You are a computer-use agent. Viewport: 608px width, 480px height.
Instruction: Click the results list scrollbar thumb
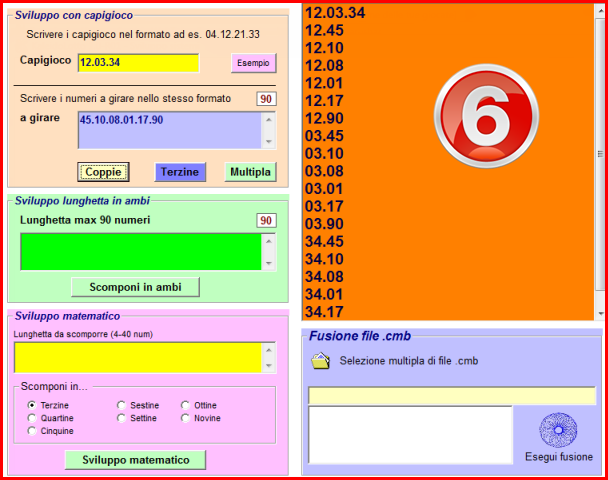601,154
